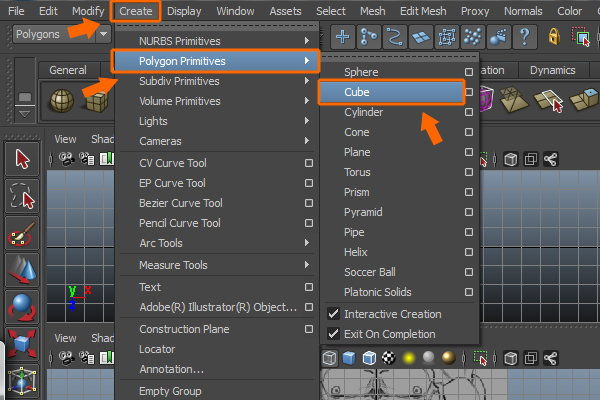Image resolution: width=600 pixels, height=400 pixels.
Task: Open the Normals menu
Action: (523, 11)
